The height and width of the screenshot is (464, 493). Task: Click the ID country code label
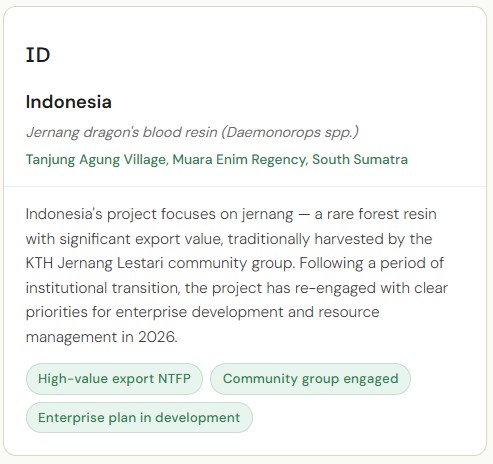38,55
